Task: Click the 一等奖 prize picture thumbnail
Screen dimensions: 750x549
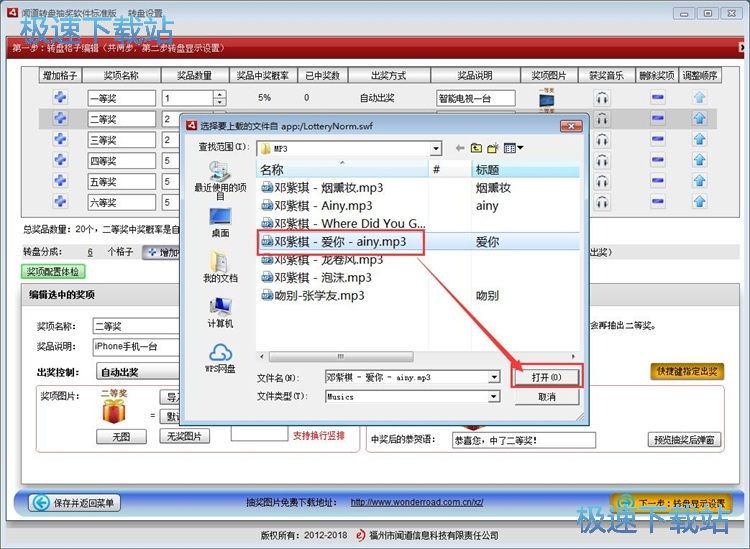Action: [x=547, y=98]
